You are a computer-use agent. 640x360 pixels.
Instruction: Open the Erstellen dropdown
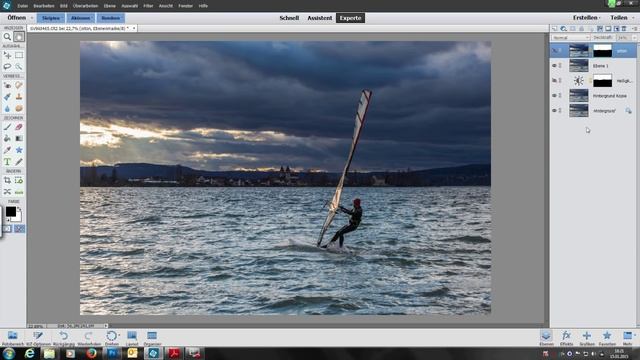pos(587,18)
